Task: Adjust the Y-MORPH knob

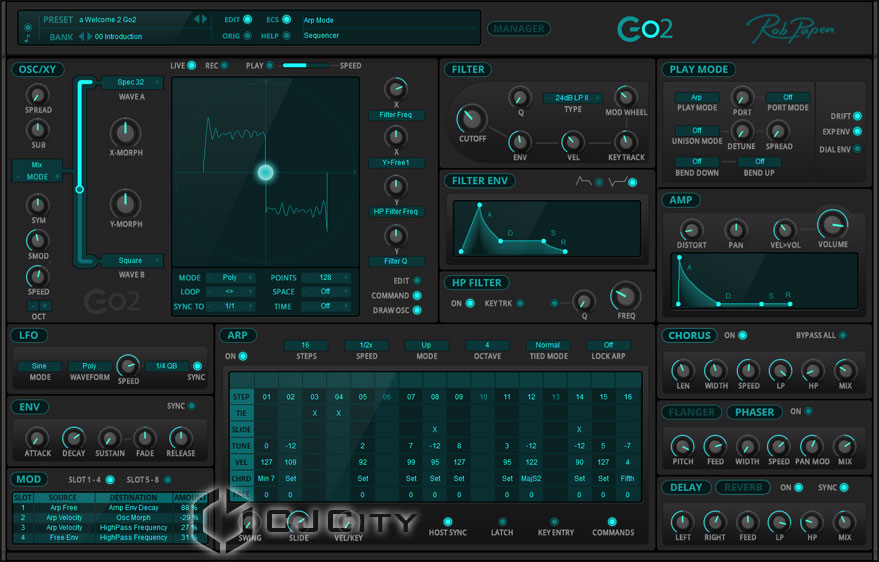Action: [x=125, y=203]
